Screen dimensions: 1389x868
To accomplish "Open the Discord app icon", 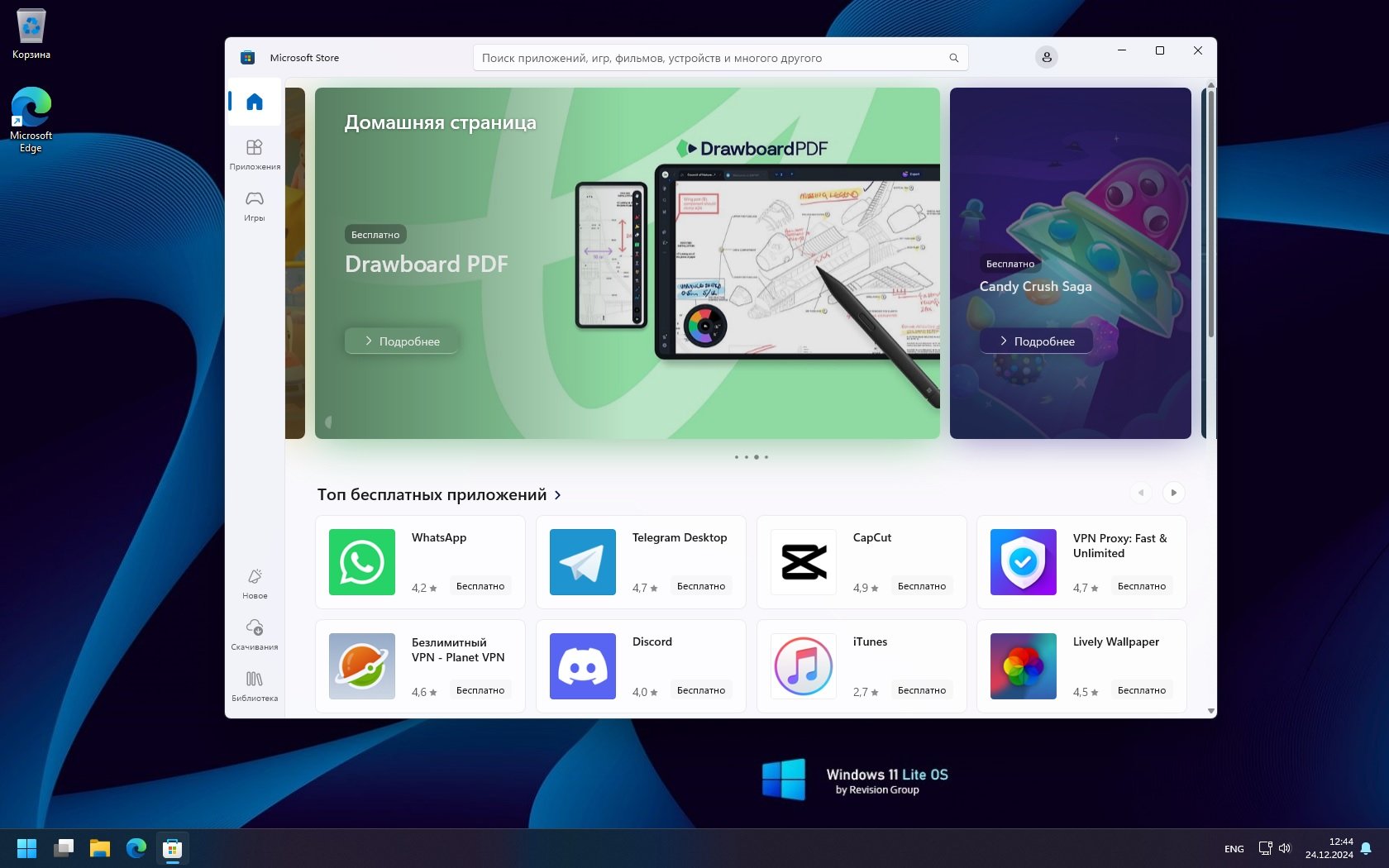I will point(583,666).
